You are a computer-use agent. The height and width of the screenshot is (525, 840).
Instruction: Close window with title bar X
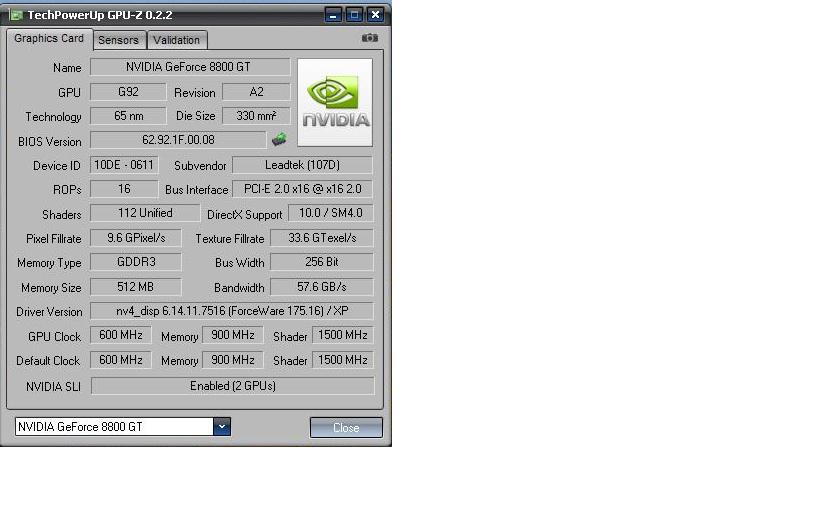tap(376, 15)
